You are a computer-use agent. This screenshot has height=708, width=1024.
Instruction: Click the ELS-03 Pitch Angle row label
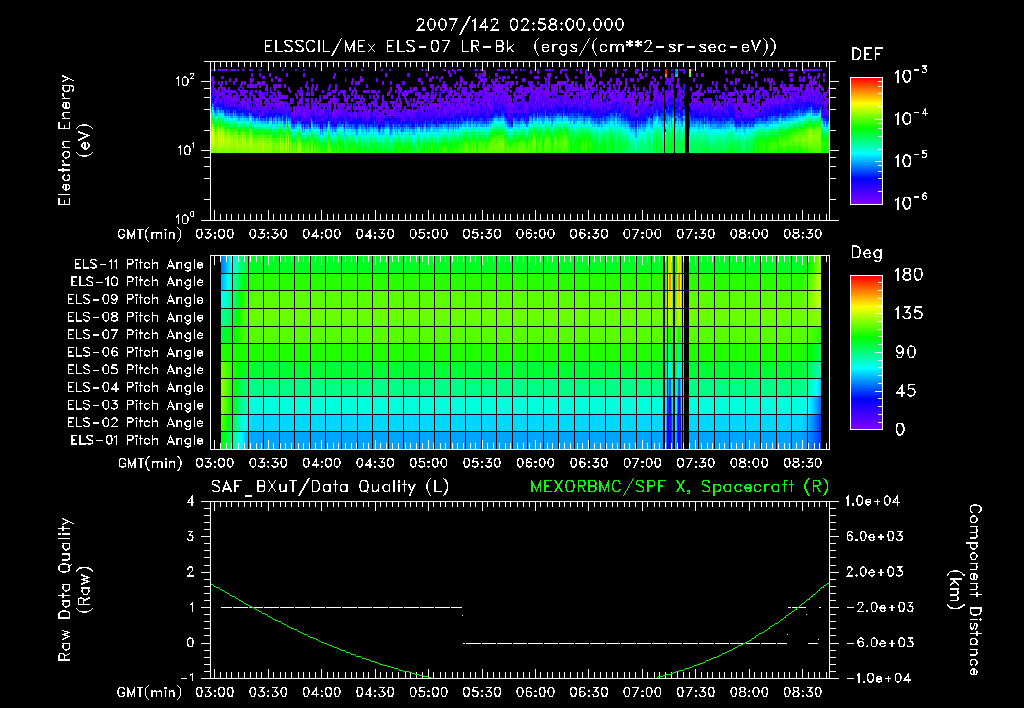[136, 405]
